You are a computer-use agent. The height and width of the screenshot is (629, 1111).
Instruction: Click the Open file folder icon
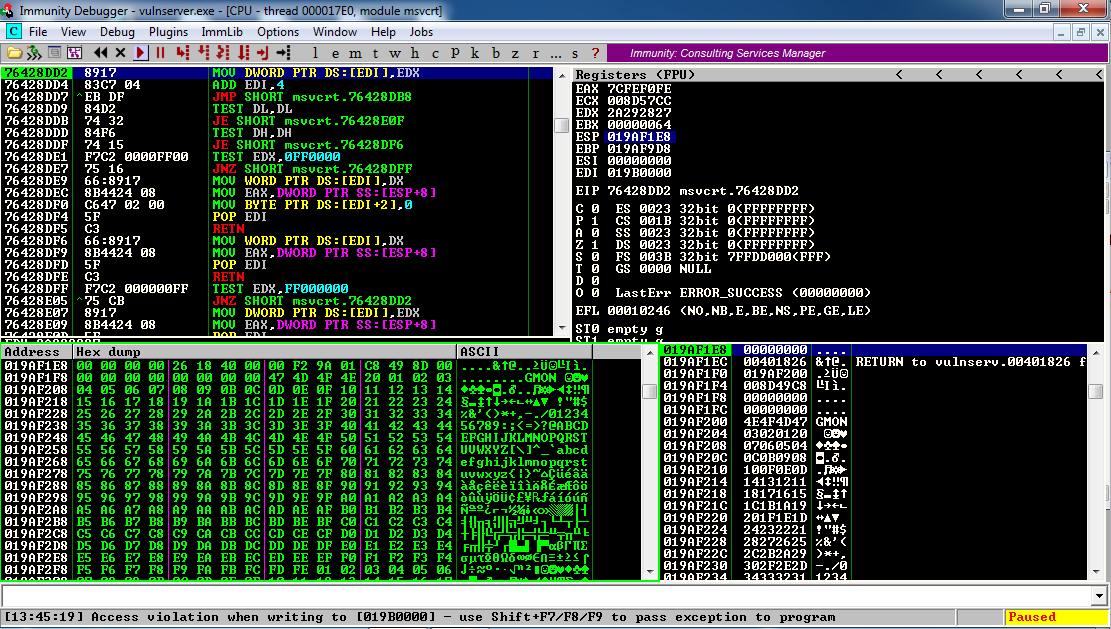(x=13, y=52)
